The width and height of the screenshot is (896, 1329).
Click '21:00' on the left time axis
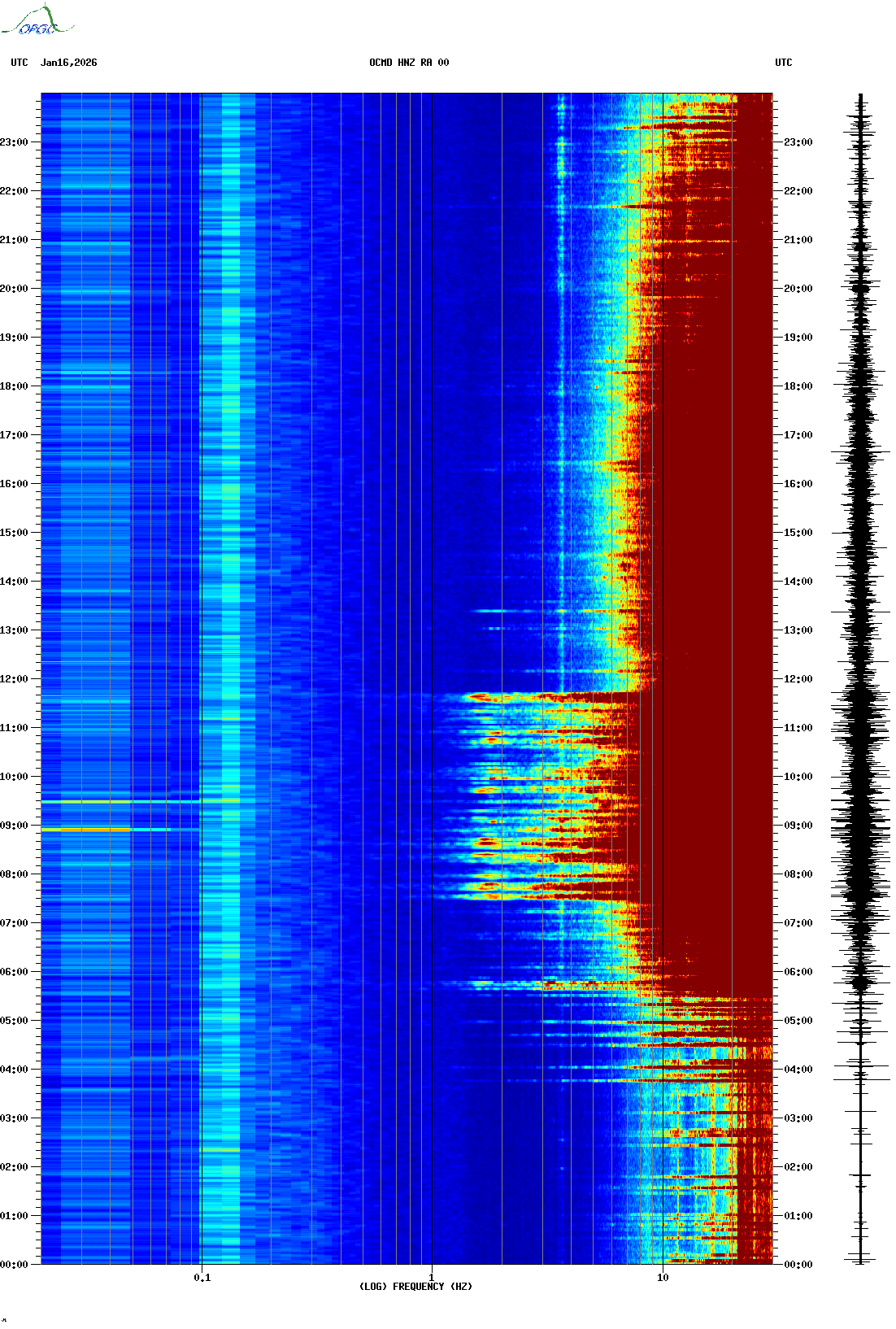[x=14, y=240]
